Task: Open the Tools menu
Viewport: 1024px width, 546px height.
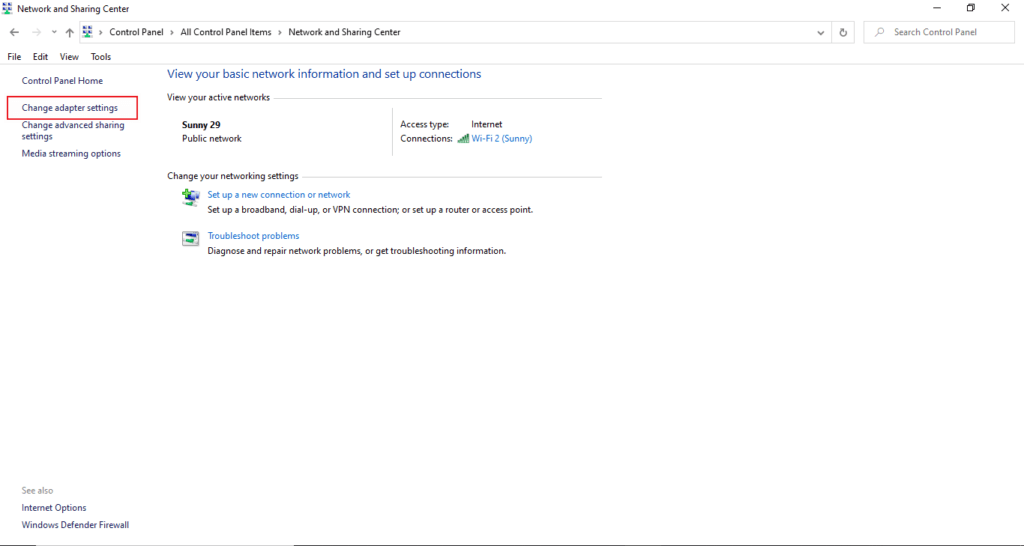Action: click(101, 57)
